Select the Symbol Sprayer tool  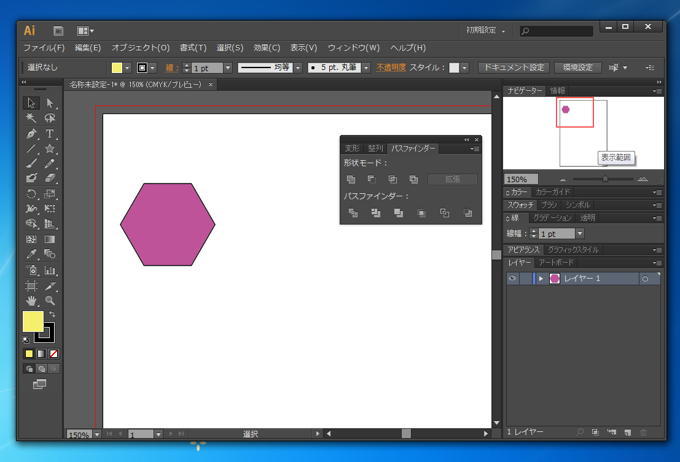(x=31, y=270)
